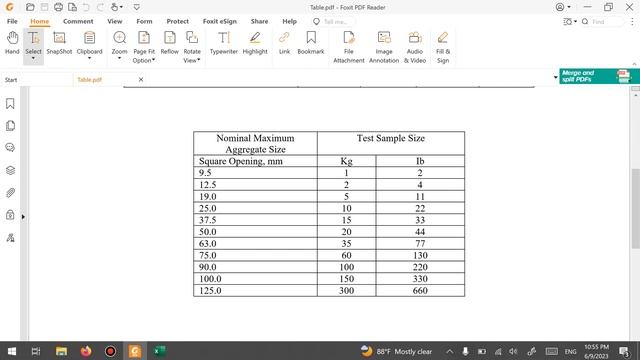Click the Print icon in quick access
The image size is (640, 360).
click(58, 7)
